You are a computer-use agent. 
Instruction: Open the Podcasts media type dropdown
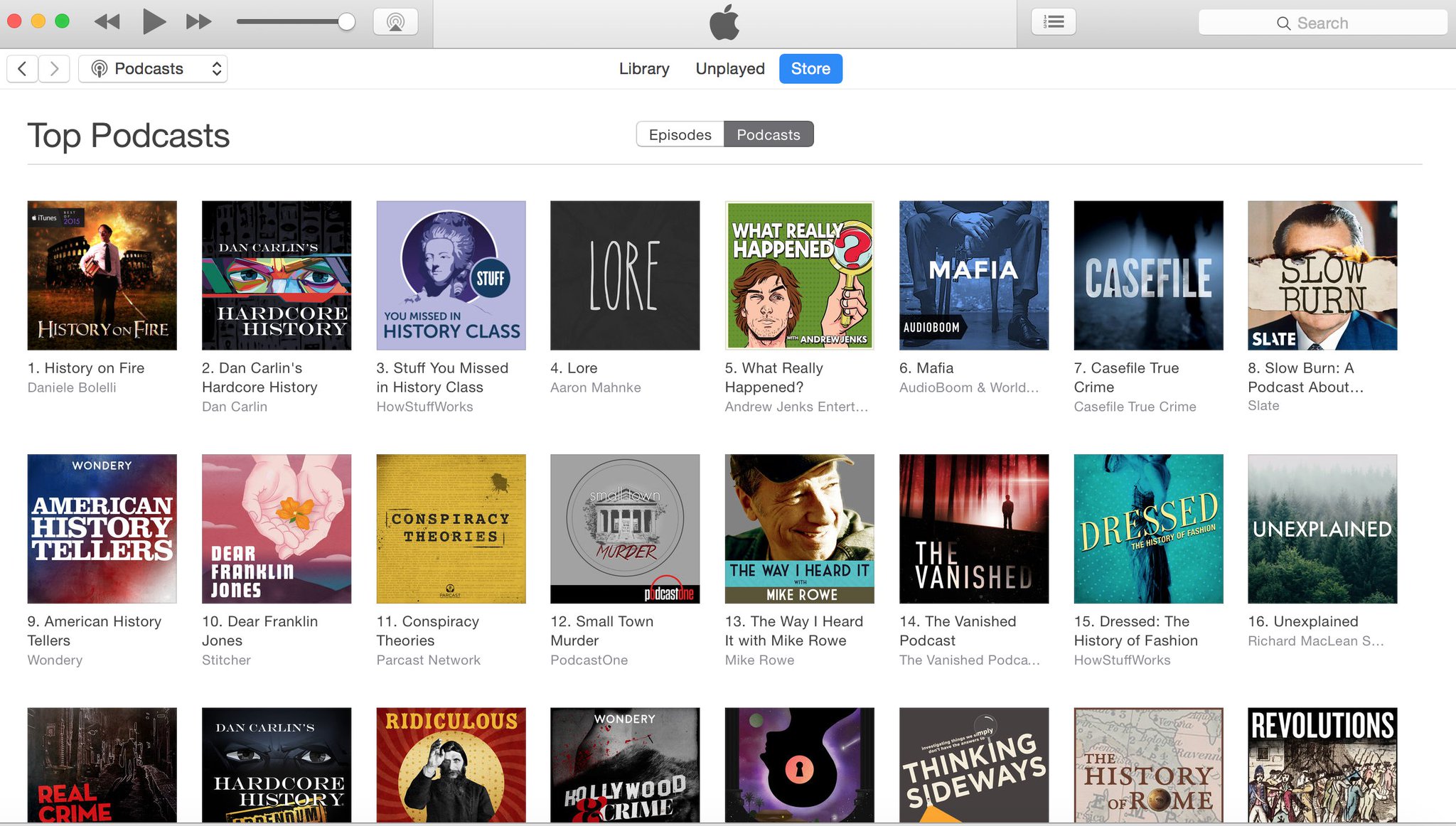coord(153,69)
